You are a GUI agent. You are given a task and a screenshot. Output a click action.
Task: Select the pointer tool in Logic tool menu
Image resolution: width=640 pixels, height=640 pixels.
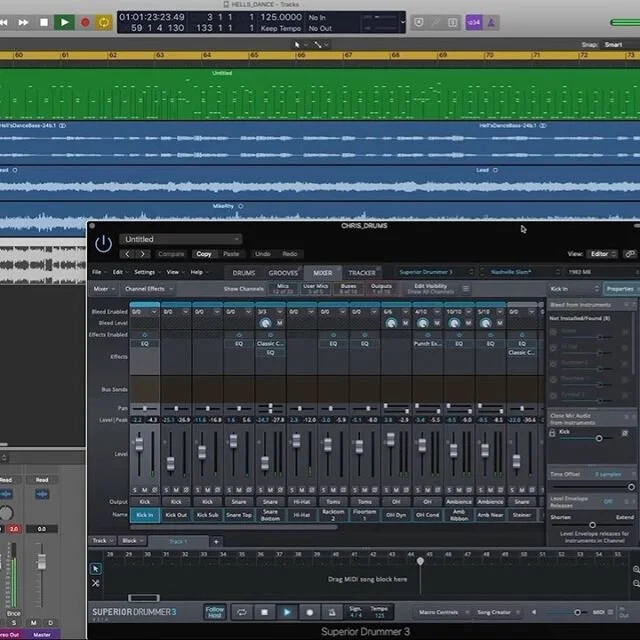coord(298,44)
